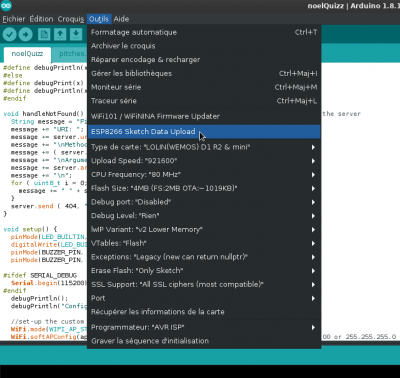Switch to the noelQuizz tab
This screenshot has width=400, height=378.
click(x=27, y=54)
